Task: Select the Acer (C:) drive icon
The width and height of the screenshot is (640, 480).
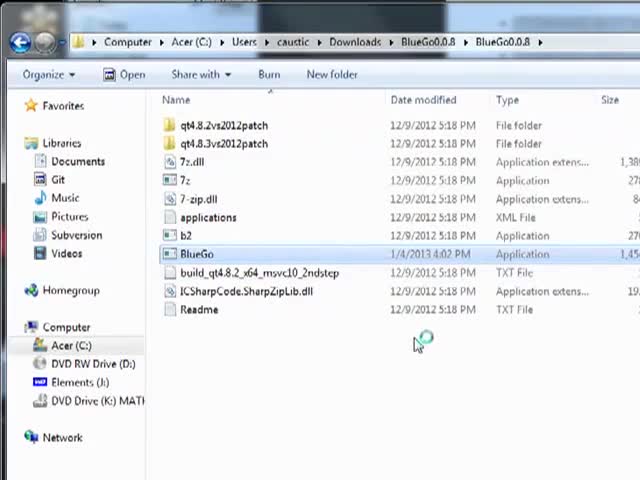Action: (40, 345)
